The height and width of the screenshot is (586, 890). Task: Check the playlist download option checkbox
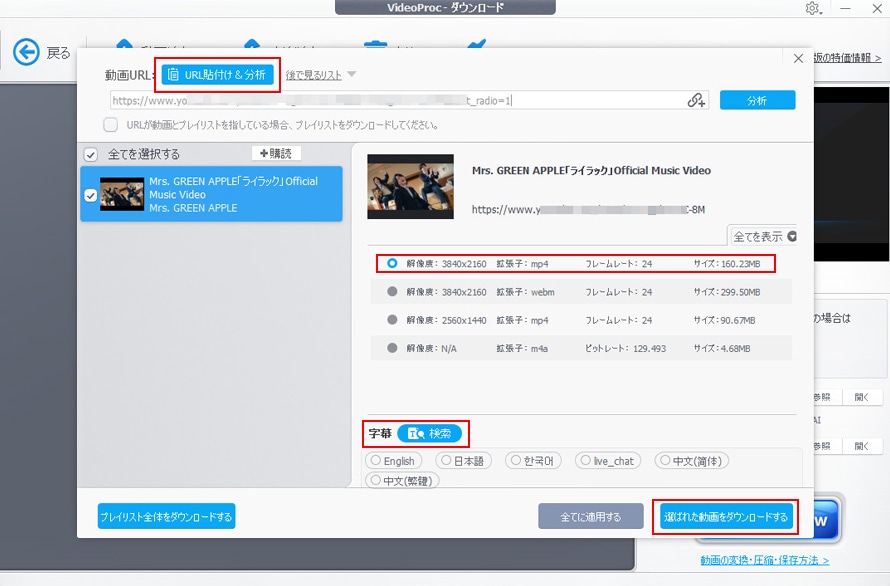110,125
